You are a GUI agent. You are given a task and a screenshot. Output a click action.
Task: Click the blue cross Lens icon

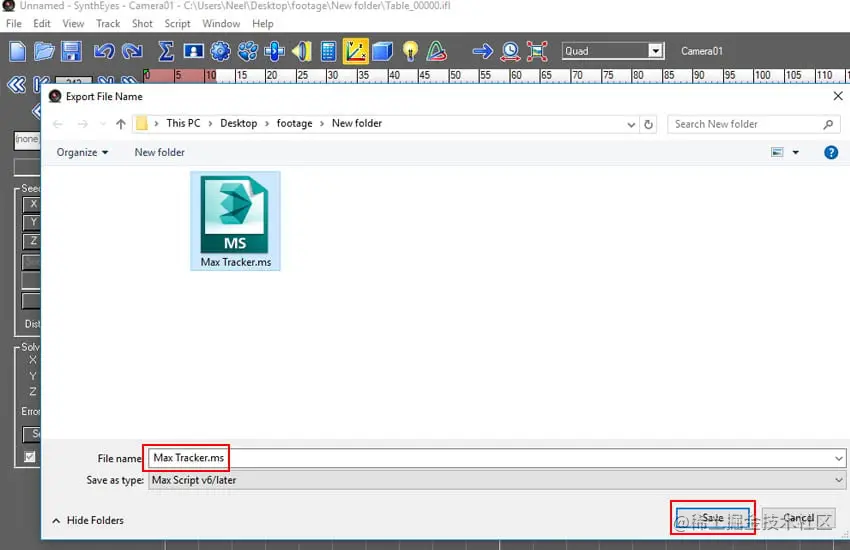[274, 51]
